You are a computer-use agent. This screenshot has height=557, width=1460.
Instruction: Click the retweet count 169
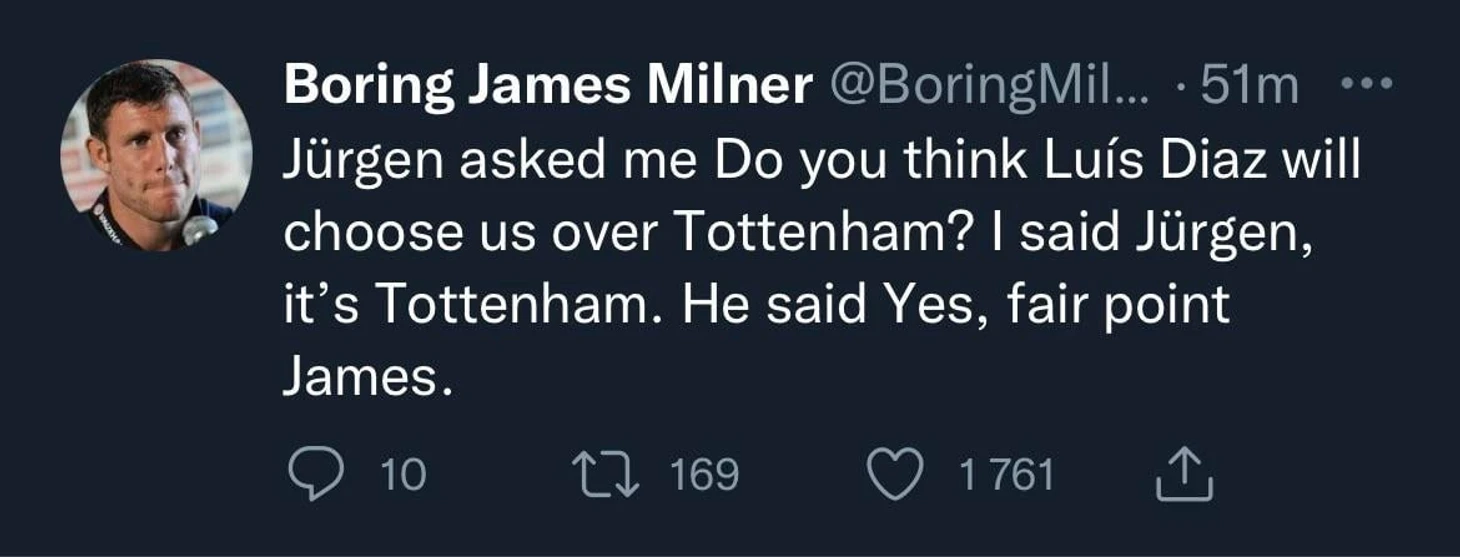click(x=704, y=474)
